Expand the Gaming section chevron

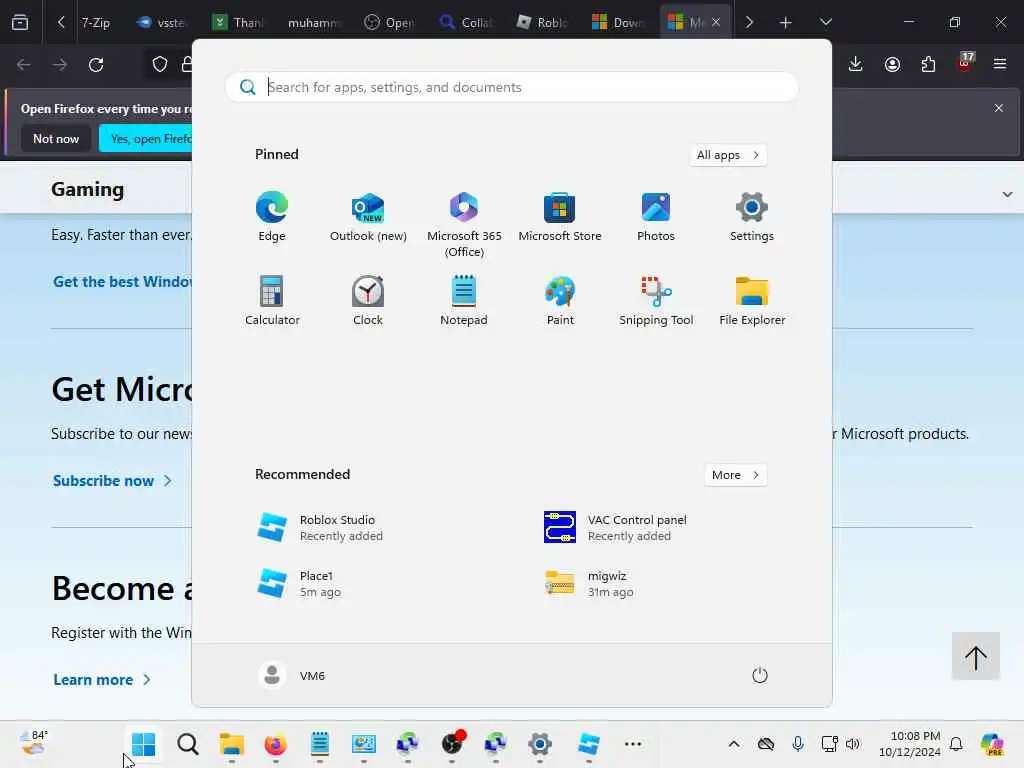tap(1007, 195)
